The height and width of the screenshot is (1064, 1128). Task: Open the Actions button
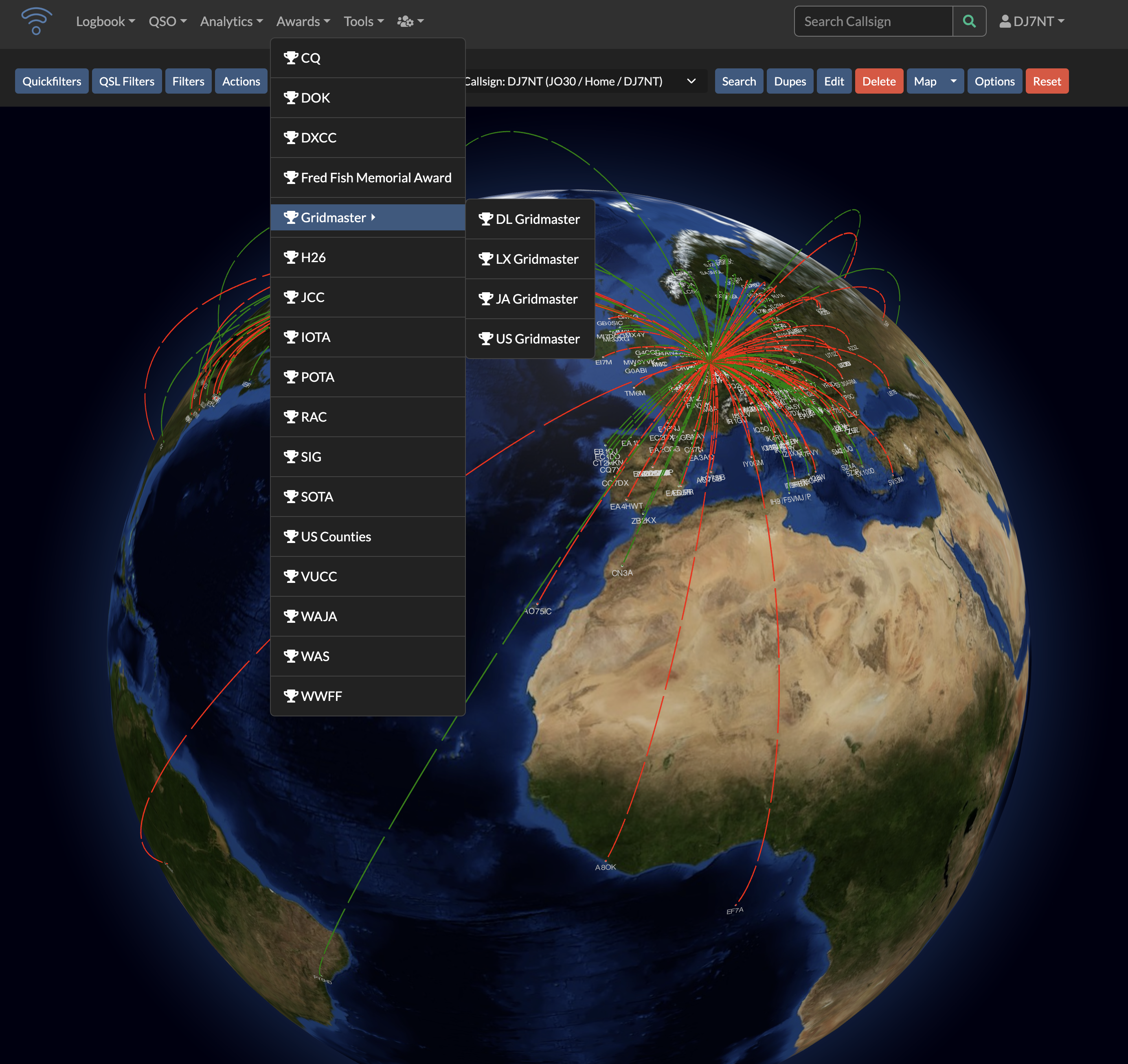tap(241, 81)
